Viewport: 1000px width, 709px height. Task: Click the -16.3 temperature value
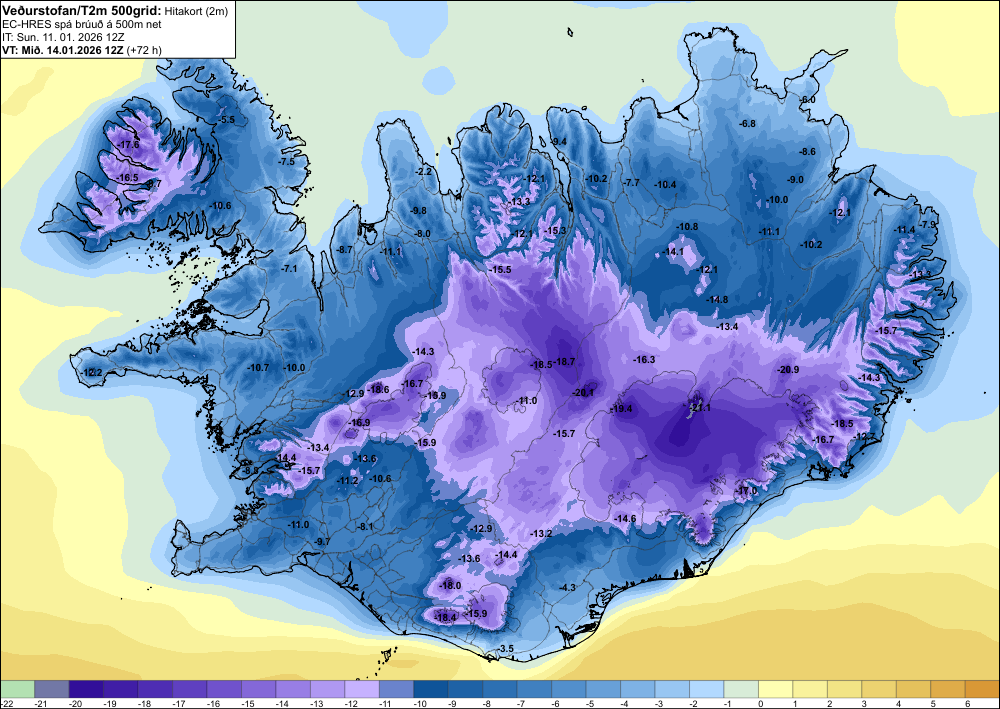tap(644, 360)
